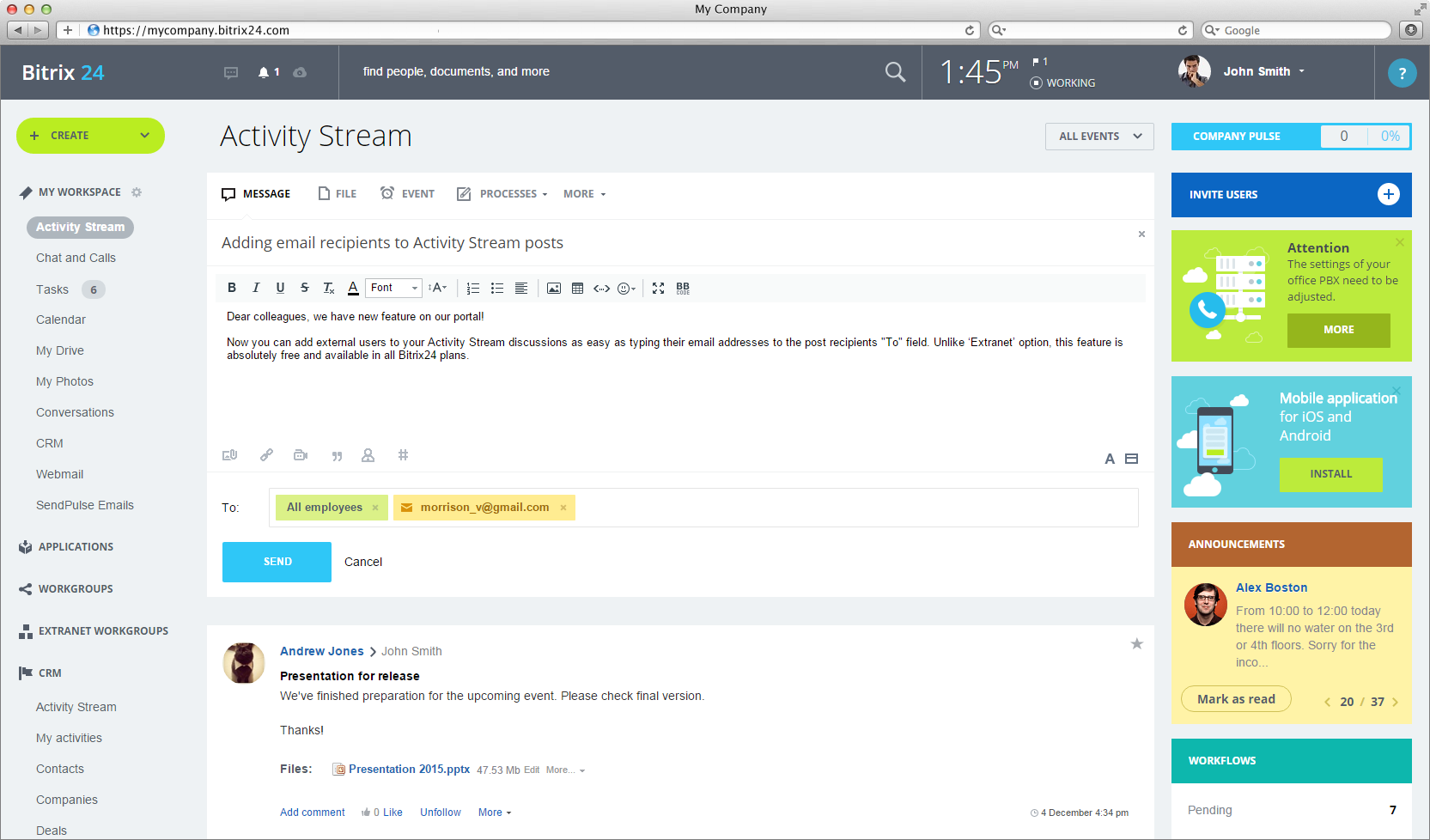1430x840 pixels.
Task: Open the Processes dropdown tab
Action: coord(502,194)
